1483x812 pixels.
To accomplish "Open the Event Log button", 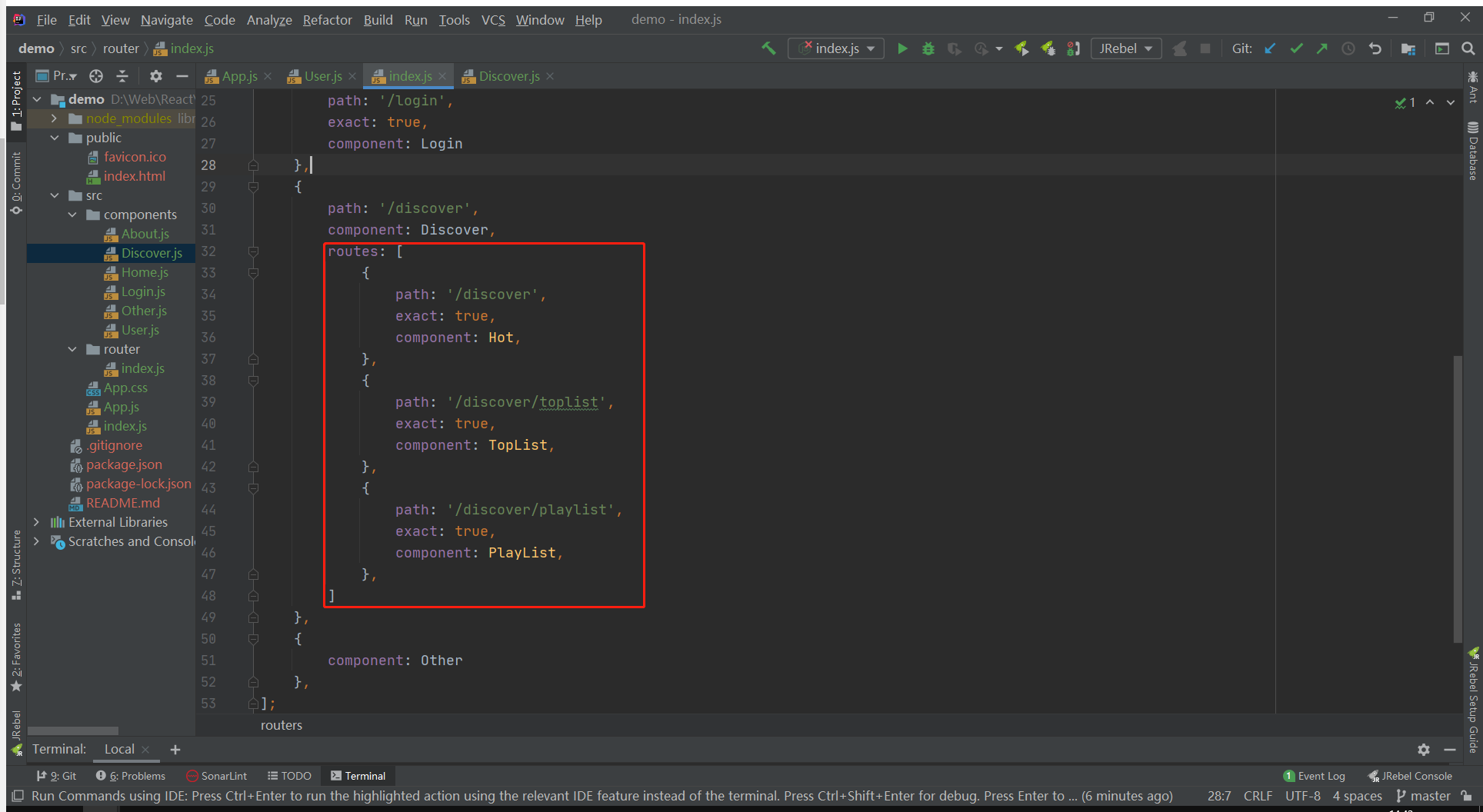I will tap(1314, 776).
